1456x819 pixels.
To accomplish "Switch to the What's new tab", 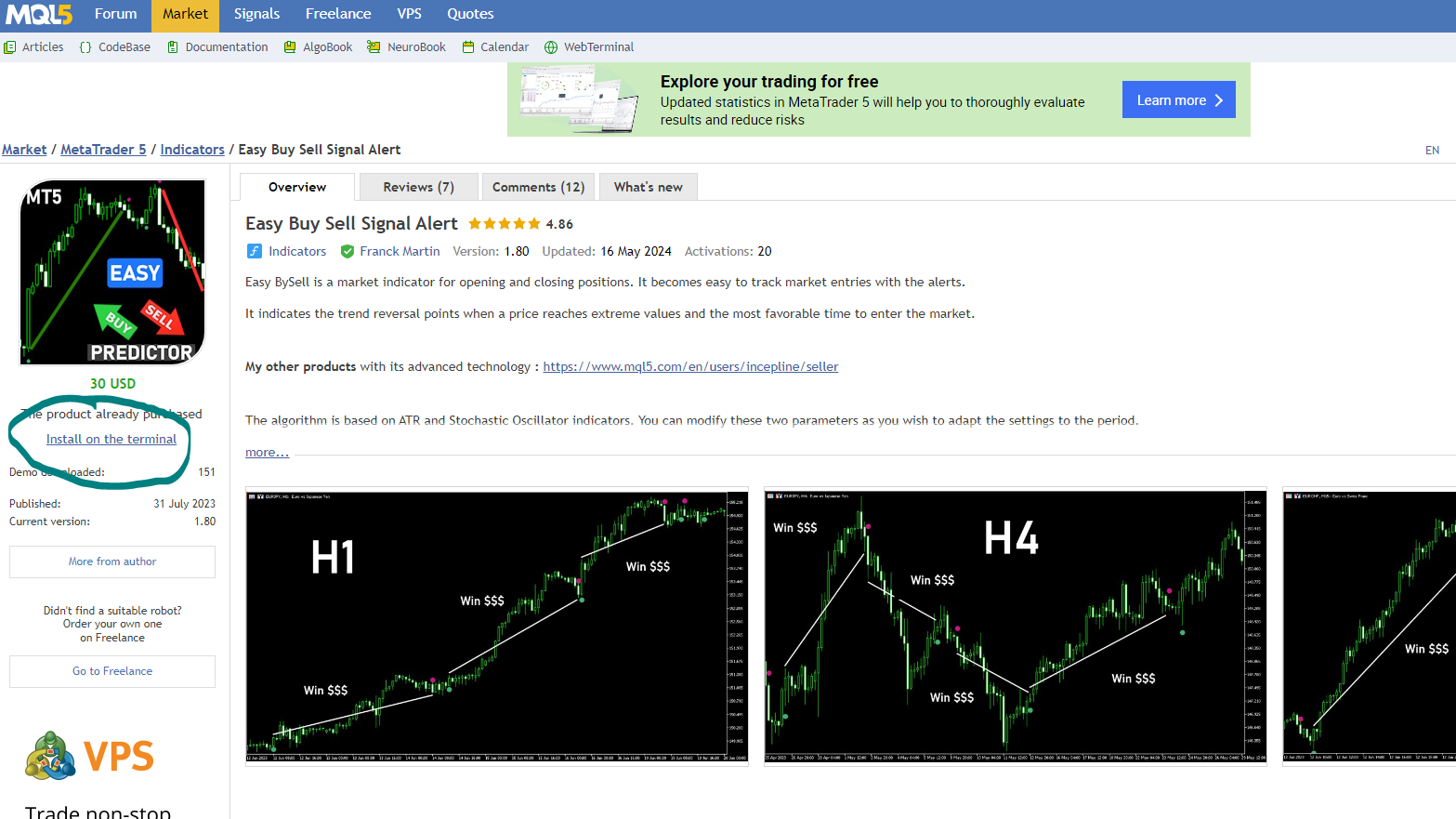I will click(x=649, y=187).
